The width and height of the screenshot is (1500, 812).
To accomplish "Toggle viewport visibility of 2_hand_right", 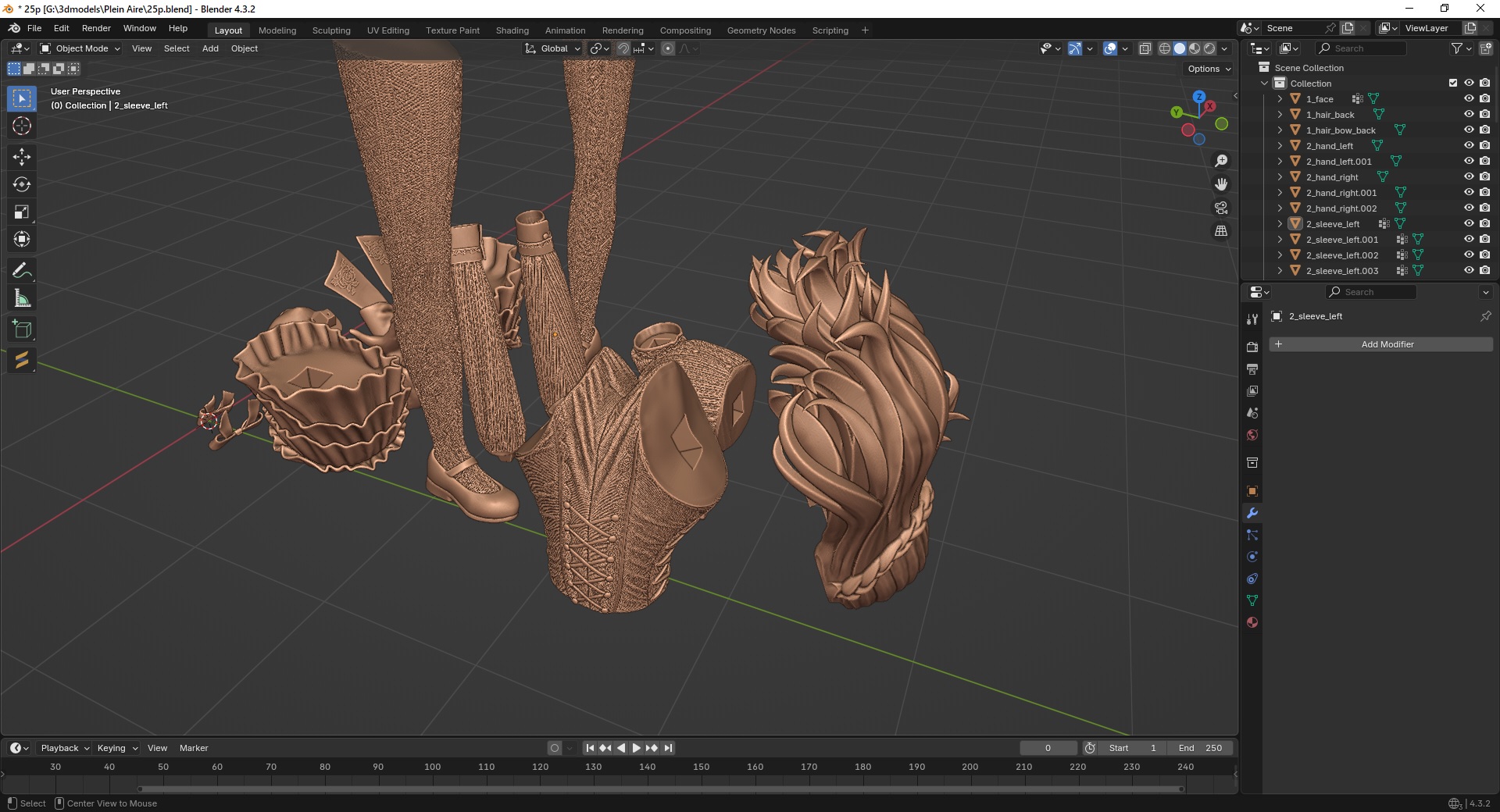I will tap(1469, 177).
